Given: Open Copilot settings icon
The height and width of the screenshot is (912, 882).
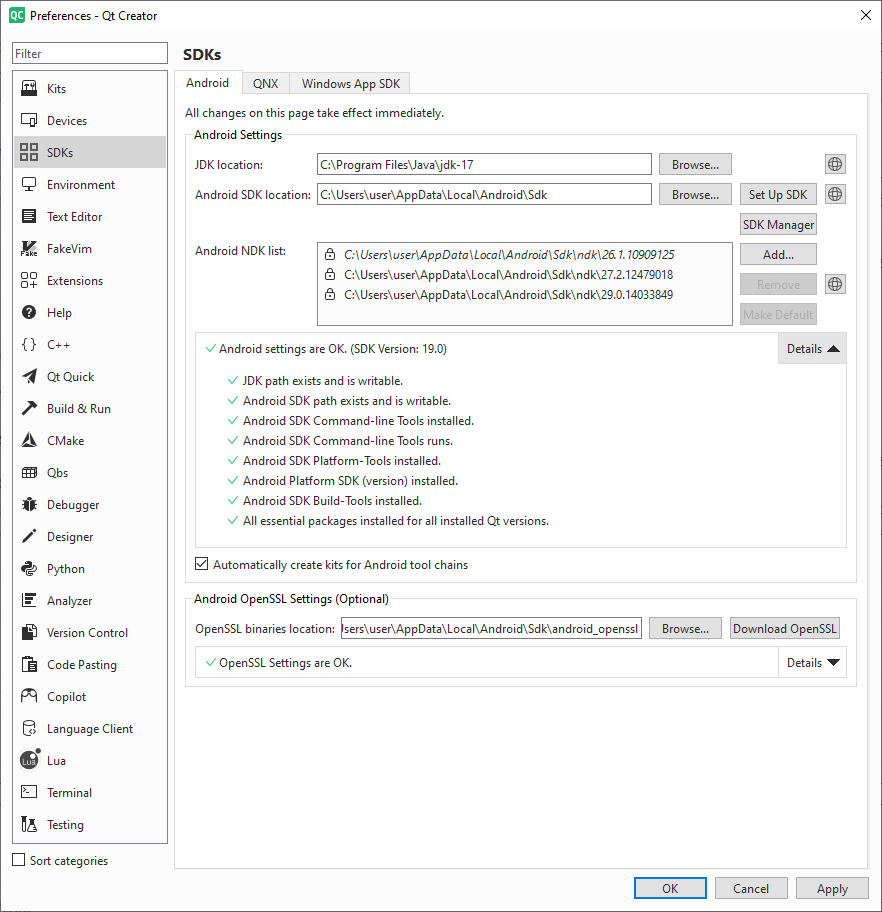Looking at the screenshot, I should pyautogui.click(x=29, y=696).
